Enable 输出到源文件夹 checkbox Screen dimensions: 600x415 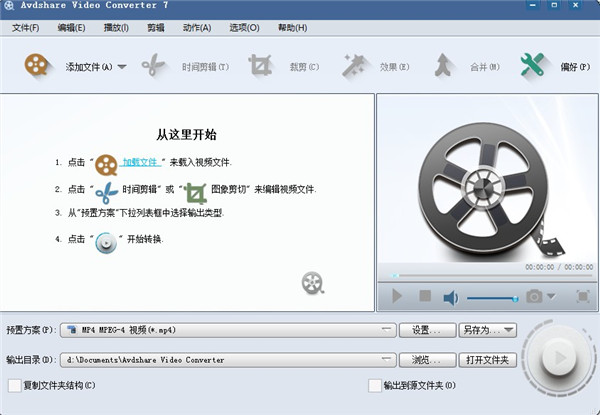(x=375, y=386)
